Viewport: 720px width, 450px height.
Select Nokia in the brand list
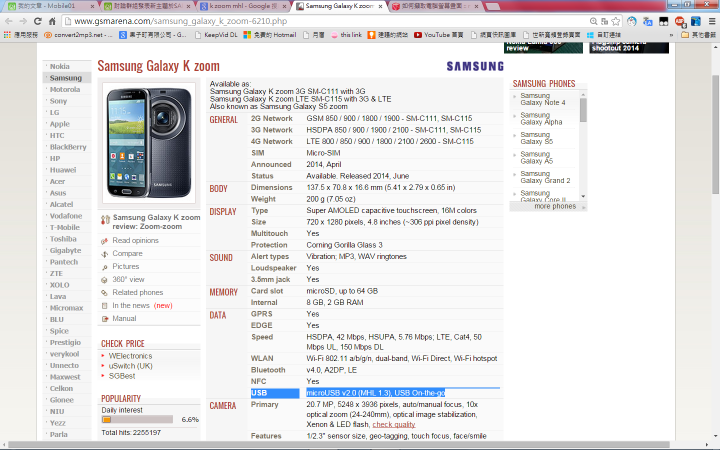click(x=60, y=66)
